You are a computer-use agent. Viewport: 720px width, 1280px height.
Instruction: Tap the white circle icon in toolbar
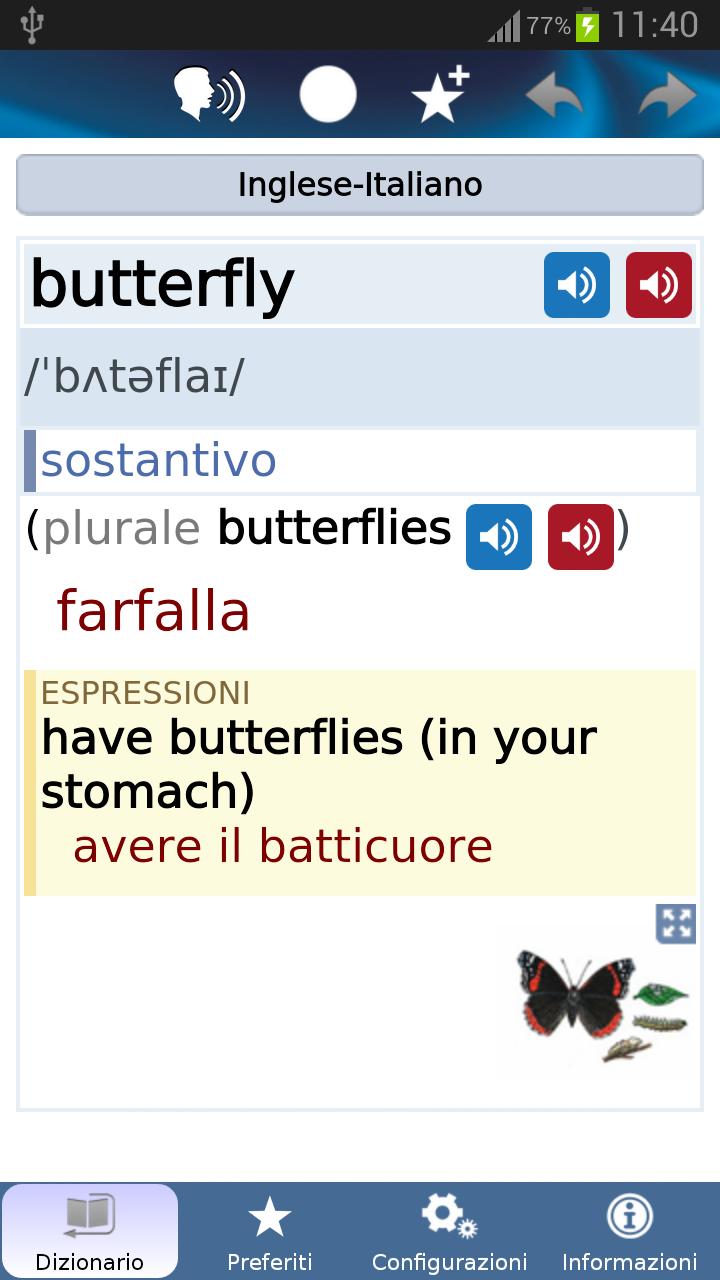[x=328, y=95]
